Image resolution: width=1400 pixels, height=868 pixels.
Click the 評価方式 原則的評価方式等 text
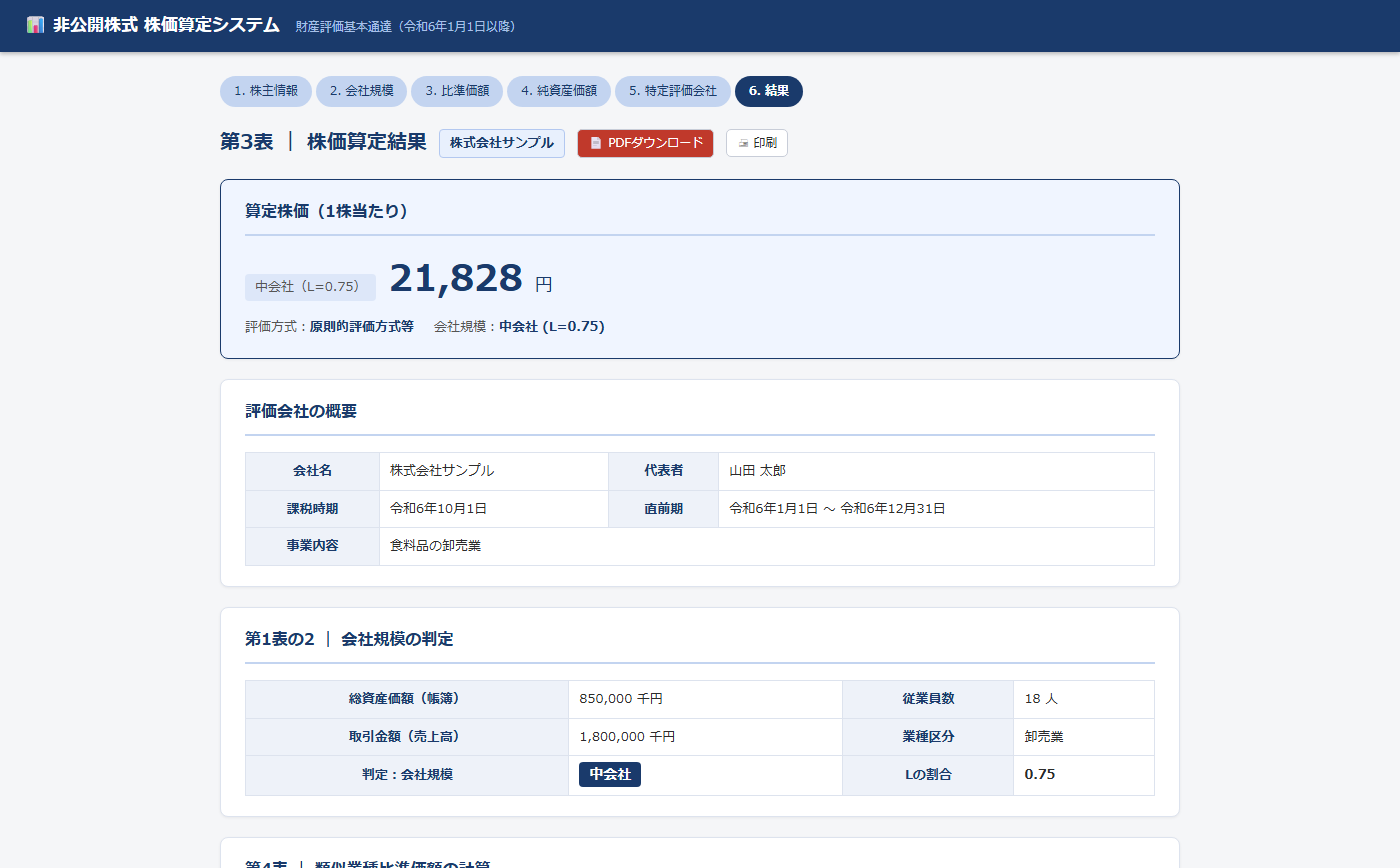tap(329, 327)
